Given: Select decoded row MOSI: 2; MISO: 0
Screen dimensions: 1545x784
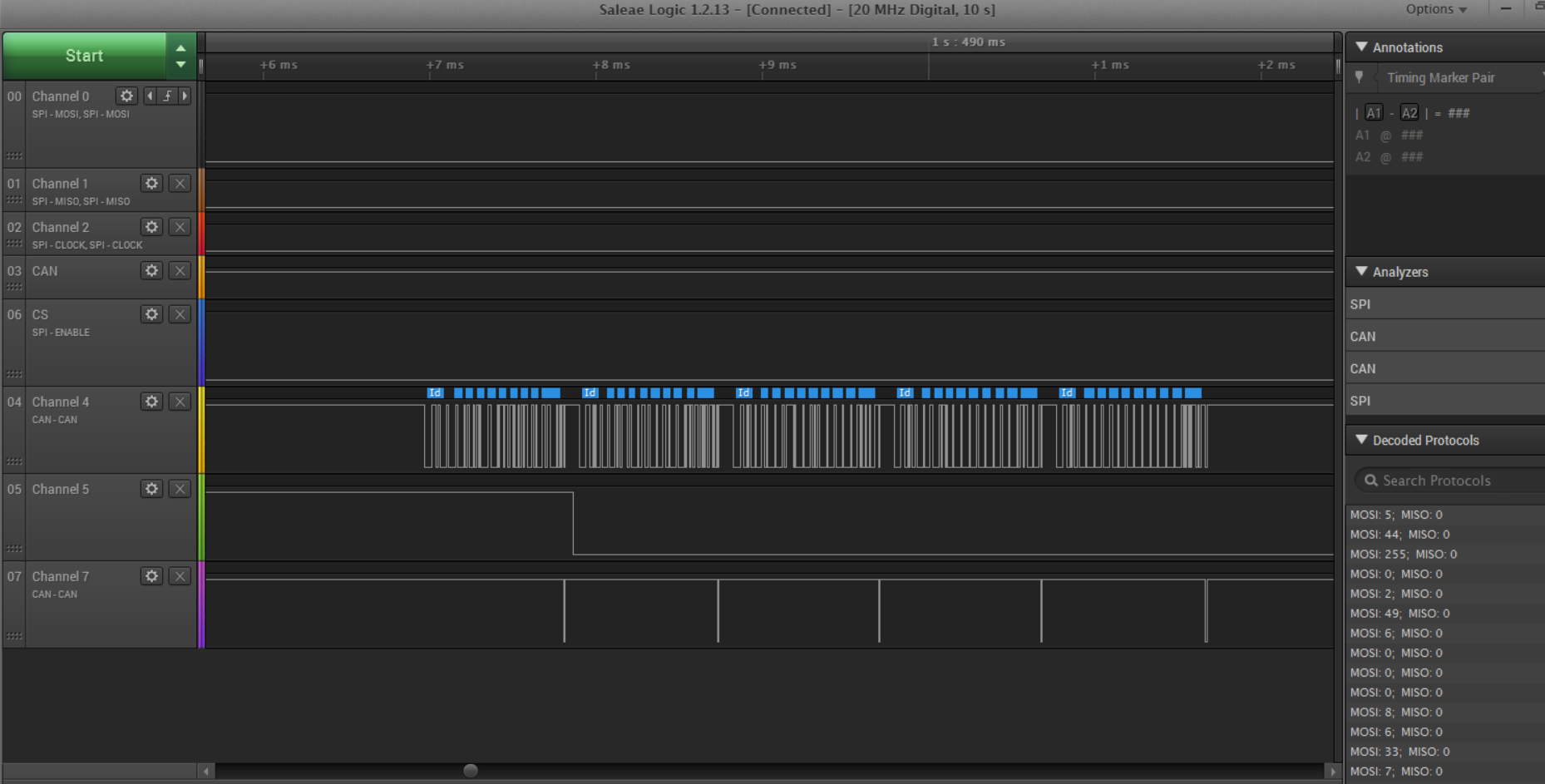Looking at the screenshot, I should pos(1445,594).
